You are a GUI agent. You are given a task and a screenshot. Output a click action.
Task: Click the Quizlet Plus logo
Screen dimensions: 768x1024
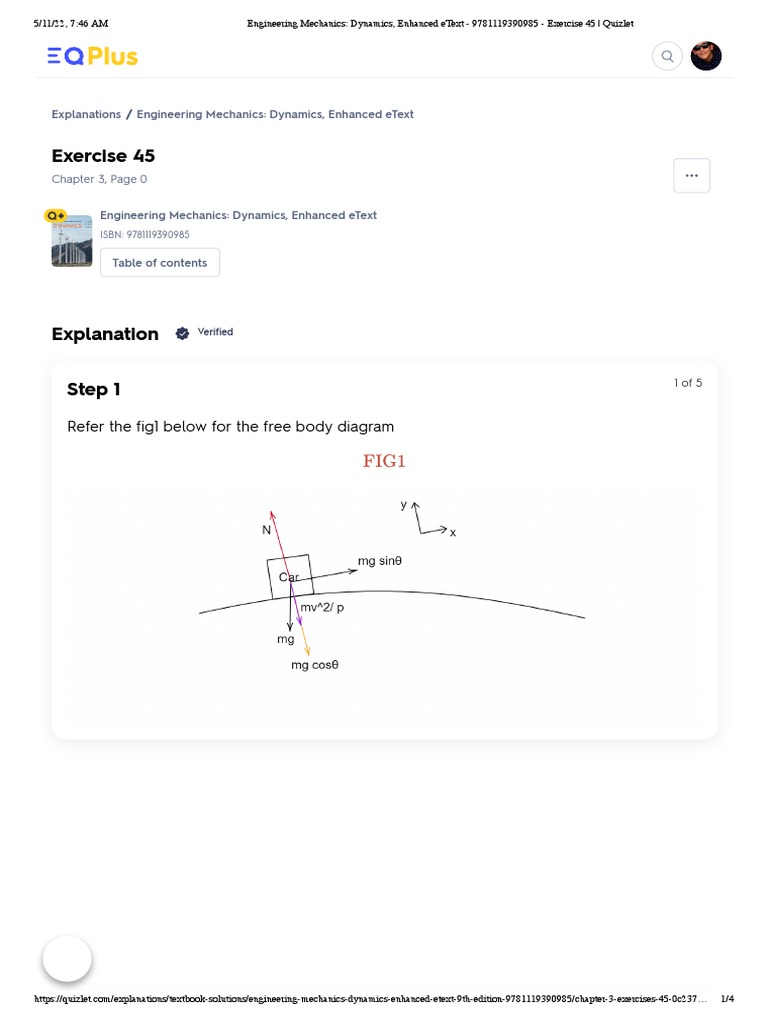pyautogui.click(x=92, y=56)
